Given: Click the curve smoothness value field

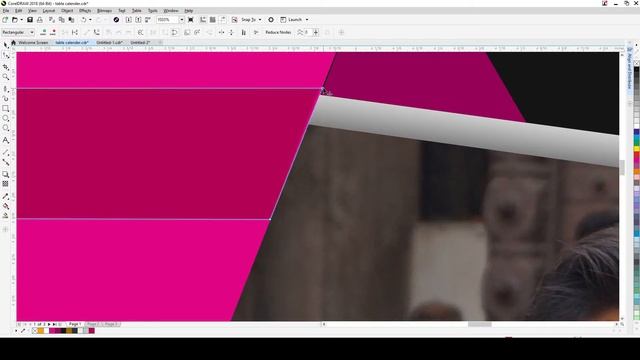Looking at the screenshot, I should [x=307, y=32].
